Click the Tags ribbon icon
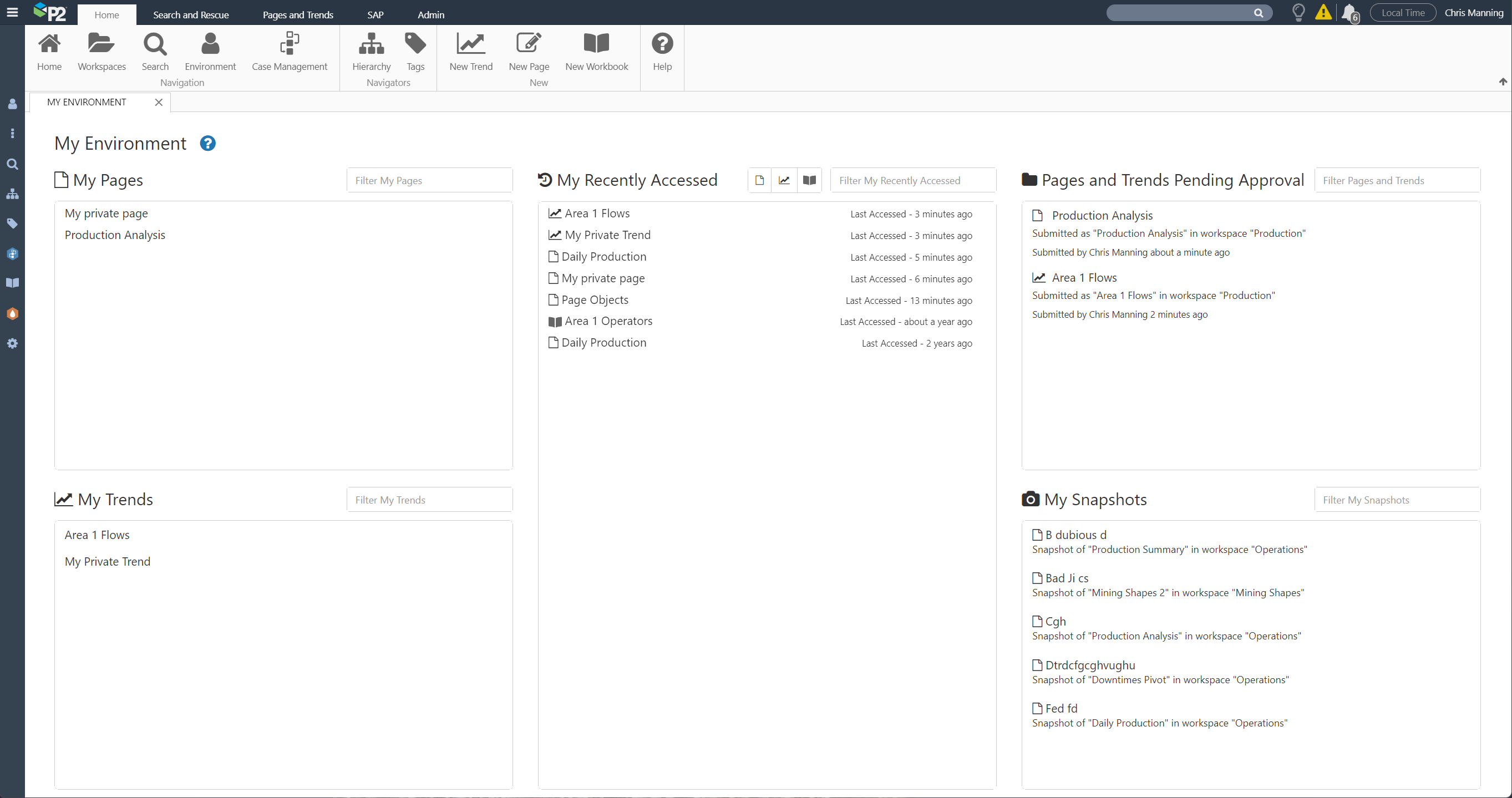The height and width of the screenshot is (798, 1512). coord(415,52)
